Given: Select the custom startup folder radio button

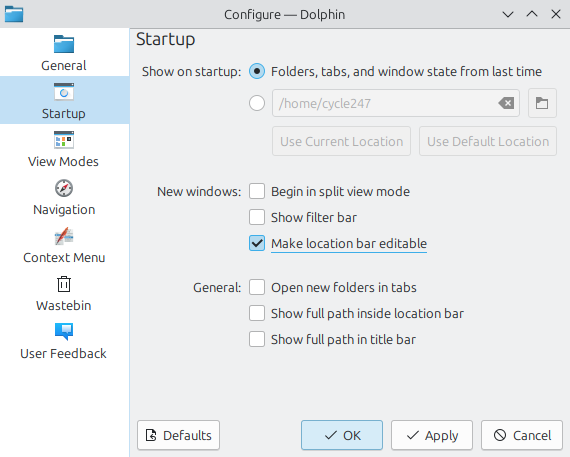Looking at the screenshot, I should coord(257,103).
